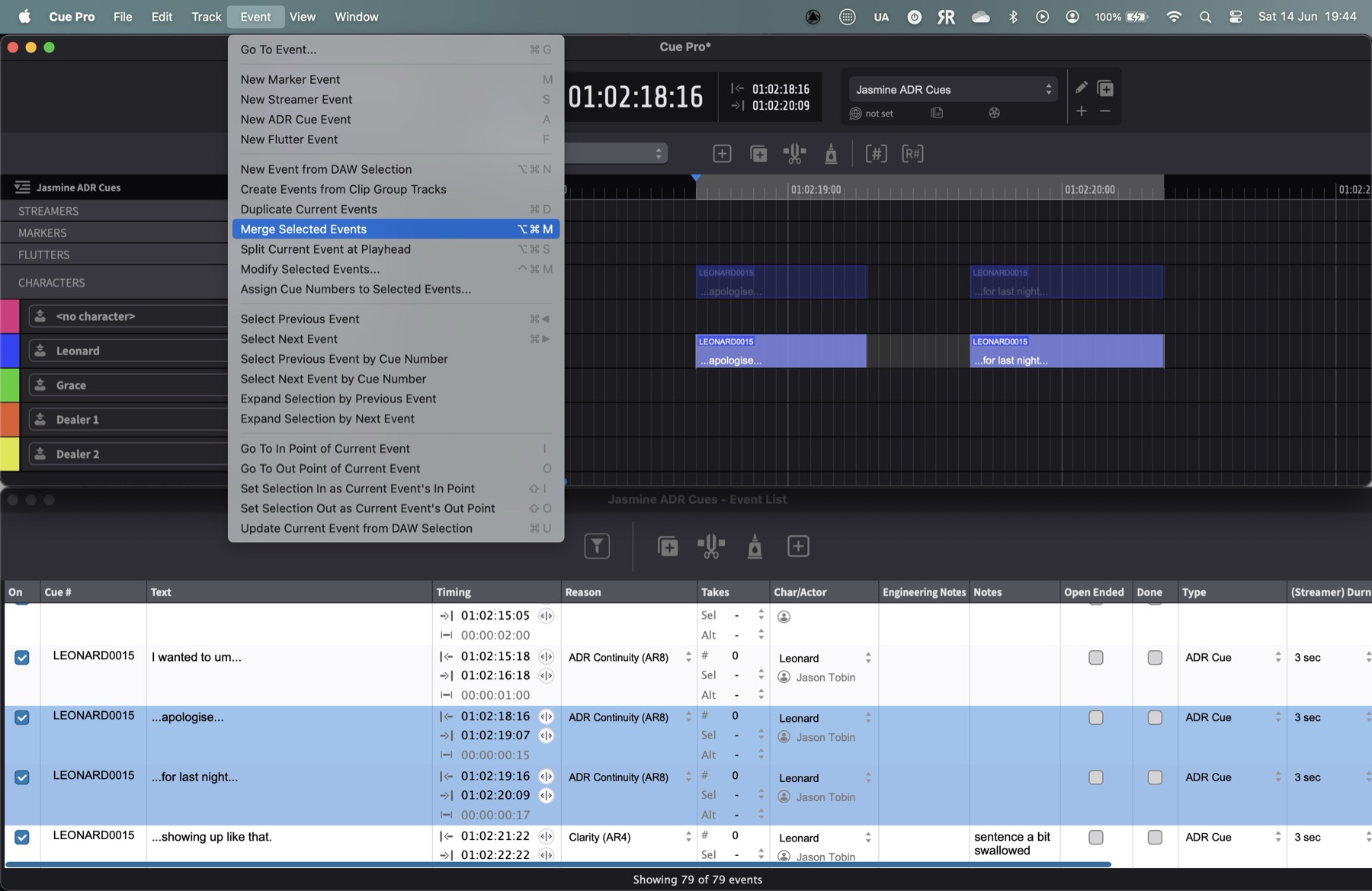
Task: Open Reason dropdown for '...apologise...' row
Action: (x=630, y=717)
